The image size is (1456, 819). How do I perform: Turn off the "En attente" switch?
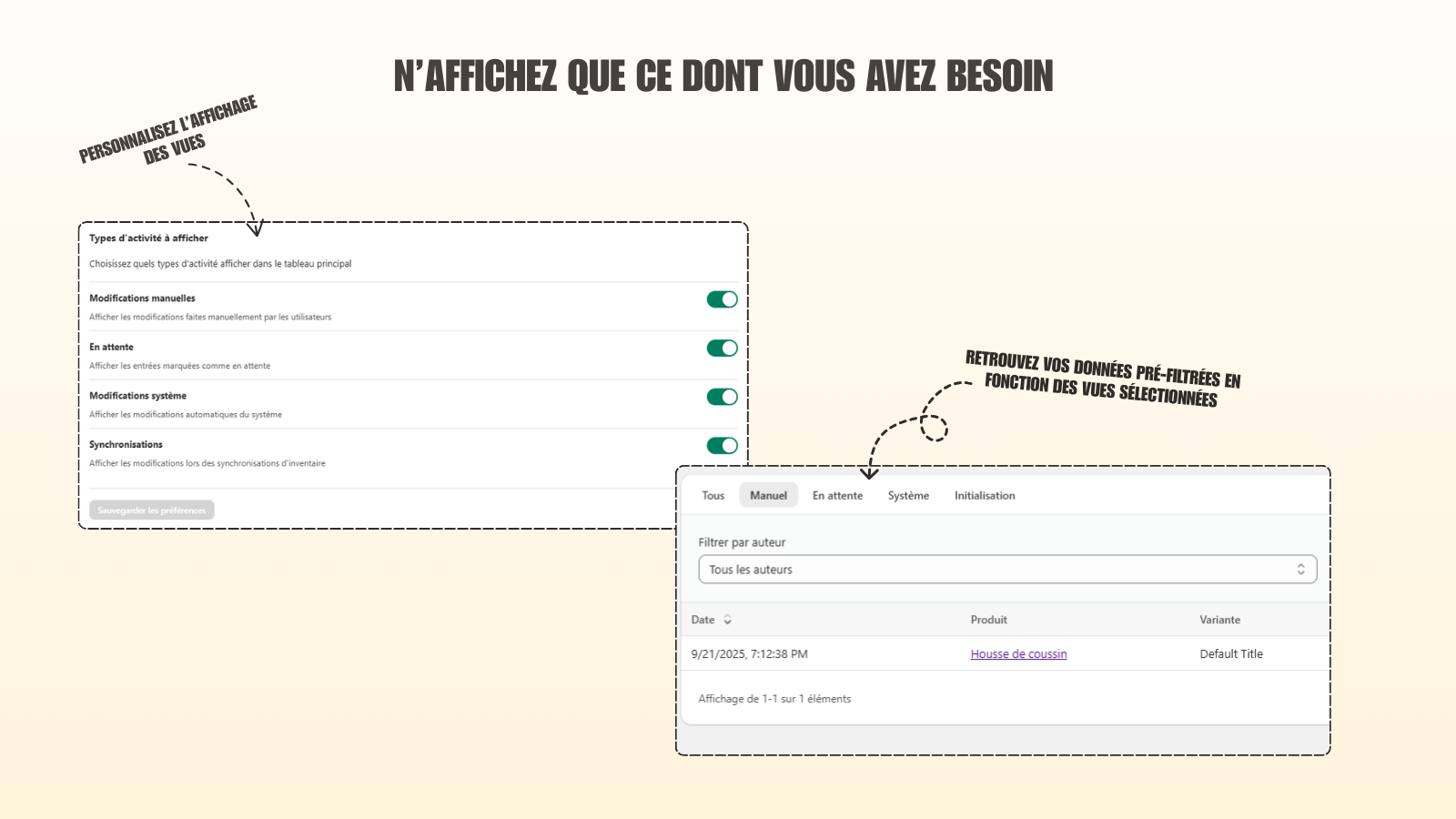[721, 348]
